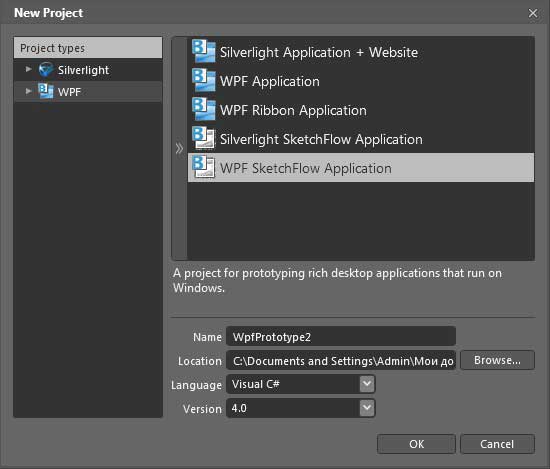Click the Cancel button
550x469 pixels.
[x=497, y=444]
